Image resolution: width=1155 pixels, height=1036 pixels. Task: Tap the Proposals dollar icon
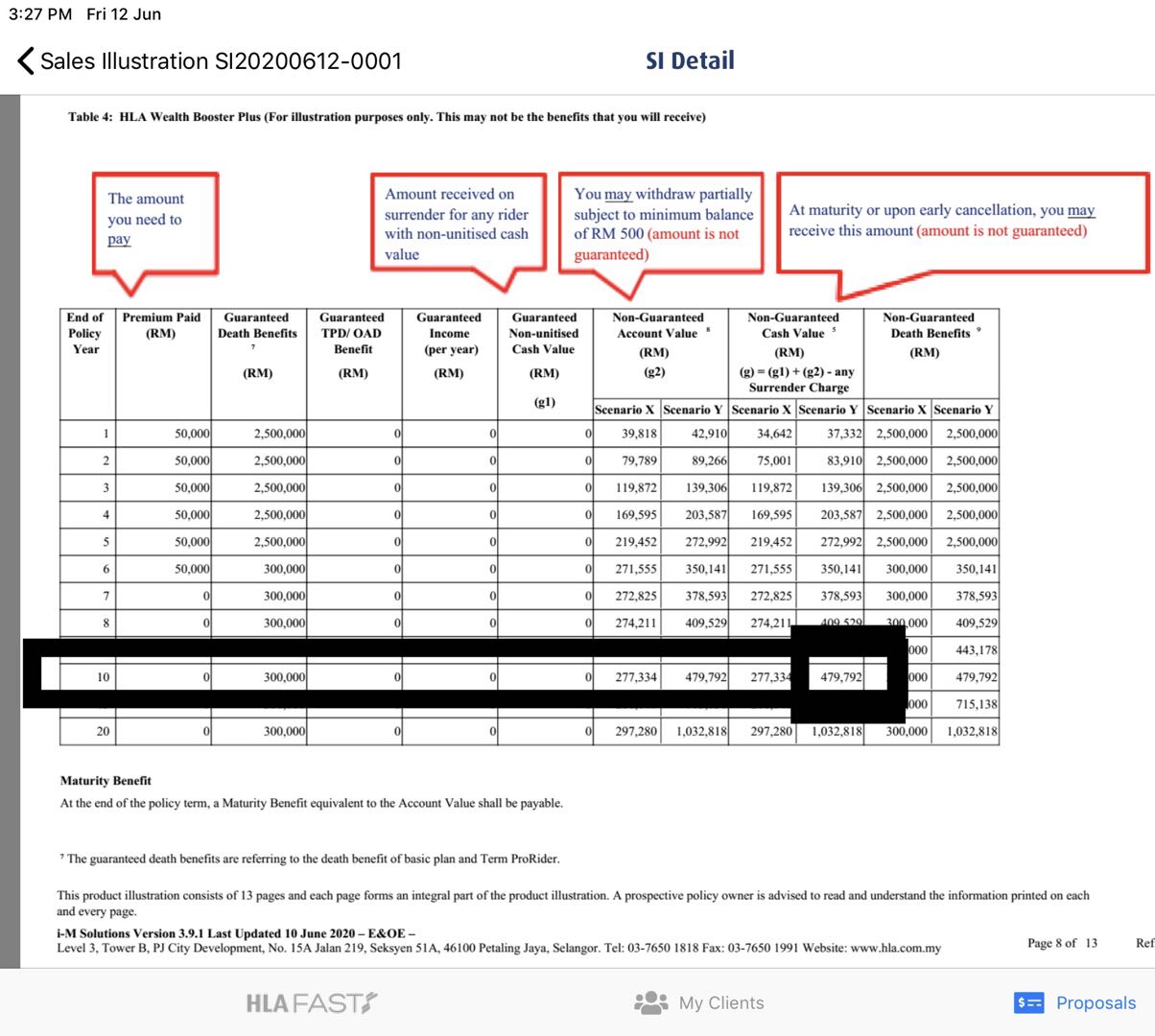pyautogui.click(x=1027, y=1003)
